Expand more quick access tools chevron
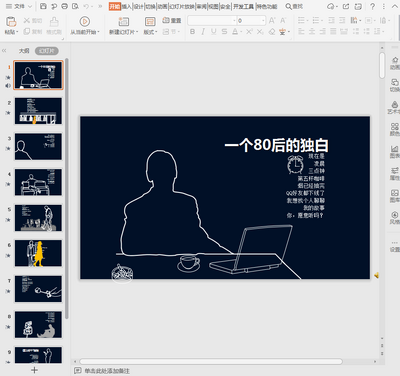Image resolution: width=400 pixels, height=376 pixels. 100,6
